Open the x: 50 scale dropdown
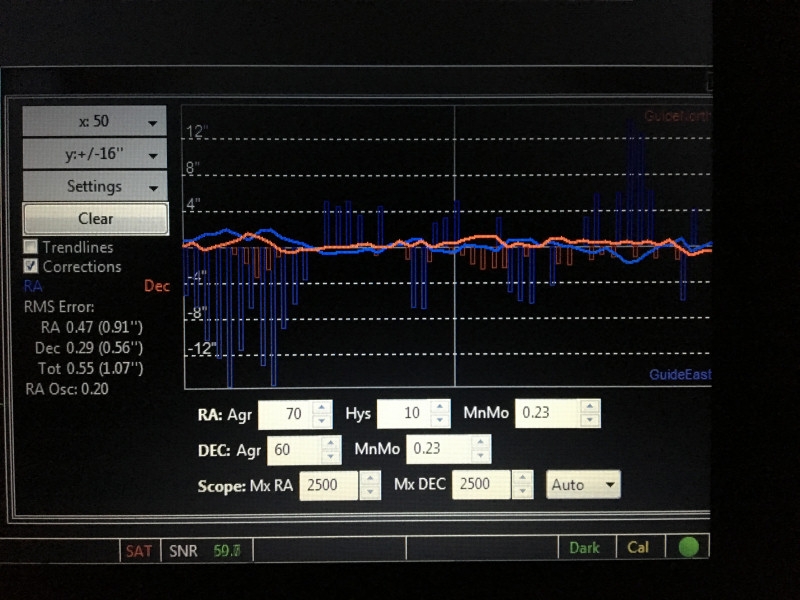This screenshot has height=600, width=800. point(94,121)
